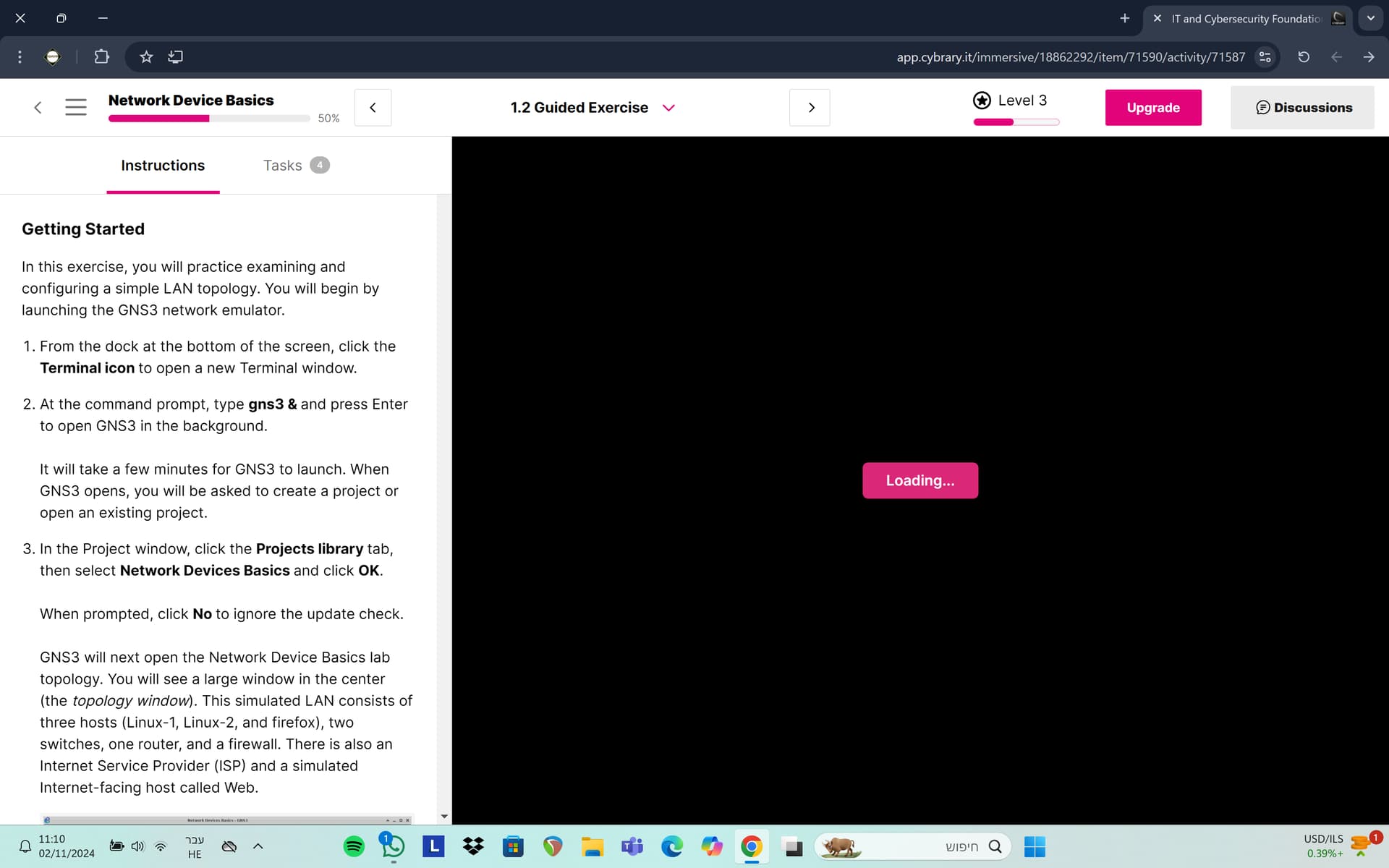Bookmark this page with the star
The image size is (1389, 868).
point(146,56)
